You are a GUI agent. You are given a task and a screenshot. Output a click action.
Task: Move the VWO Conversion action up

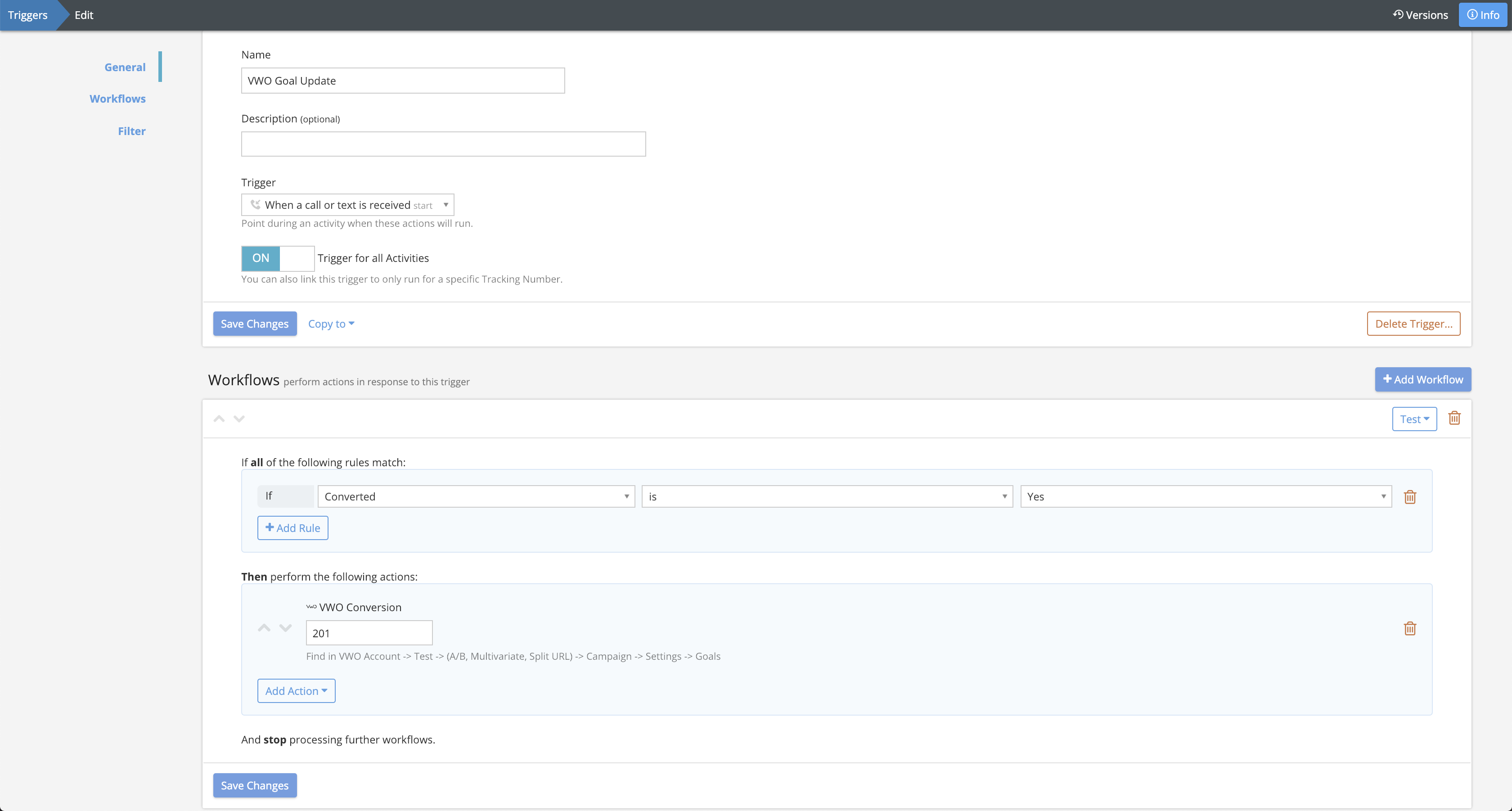click(x=264, y=628)
